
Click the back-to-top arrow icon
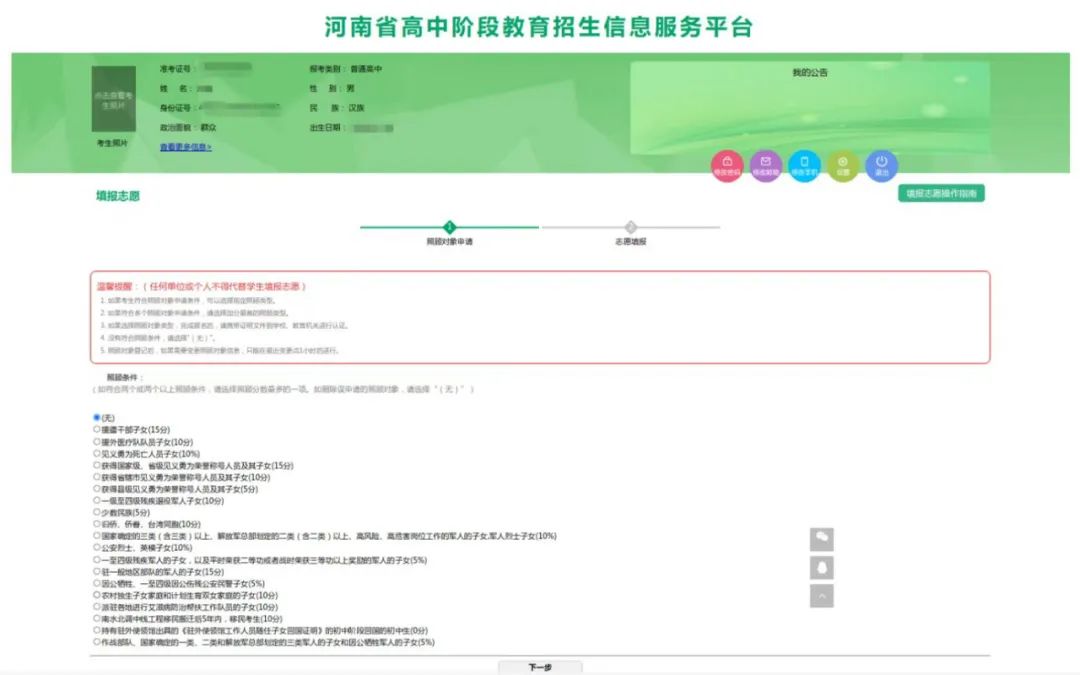pos(822,596)
